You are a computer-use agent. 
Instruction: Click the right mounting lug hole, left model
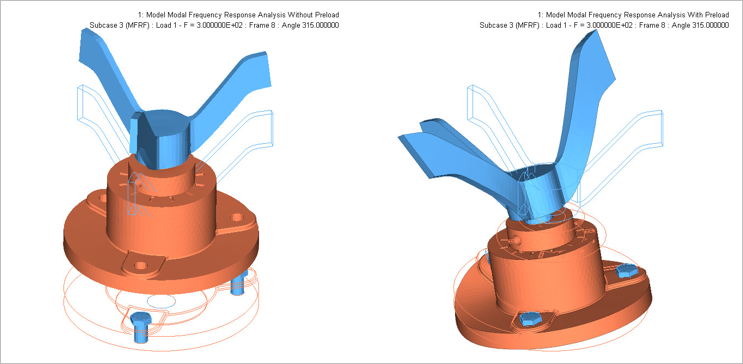click(x=237, y=217)
